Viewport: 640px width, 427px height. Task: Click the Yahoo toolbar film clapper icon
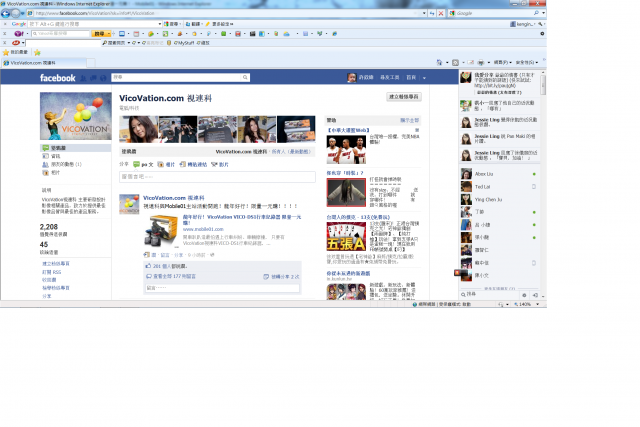(253, 34)
